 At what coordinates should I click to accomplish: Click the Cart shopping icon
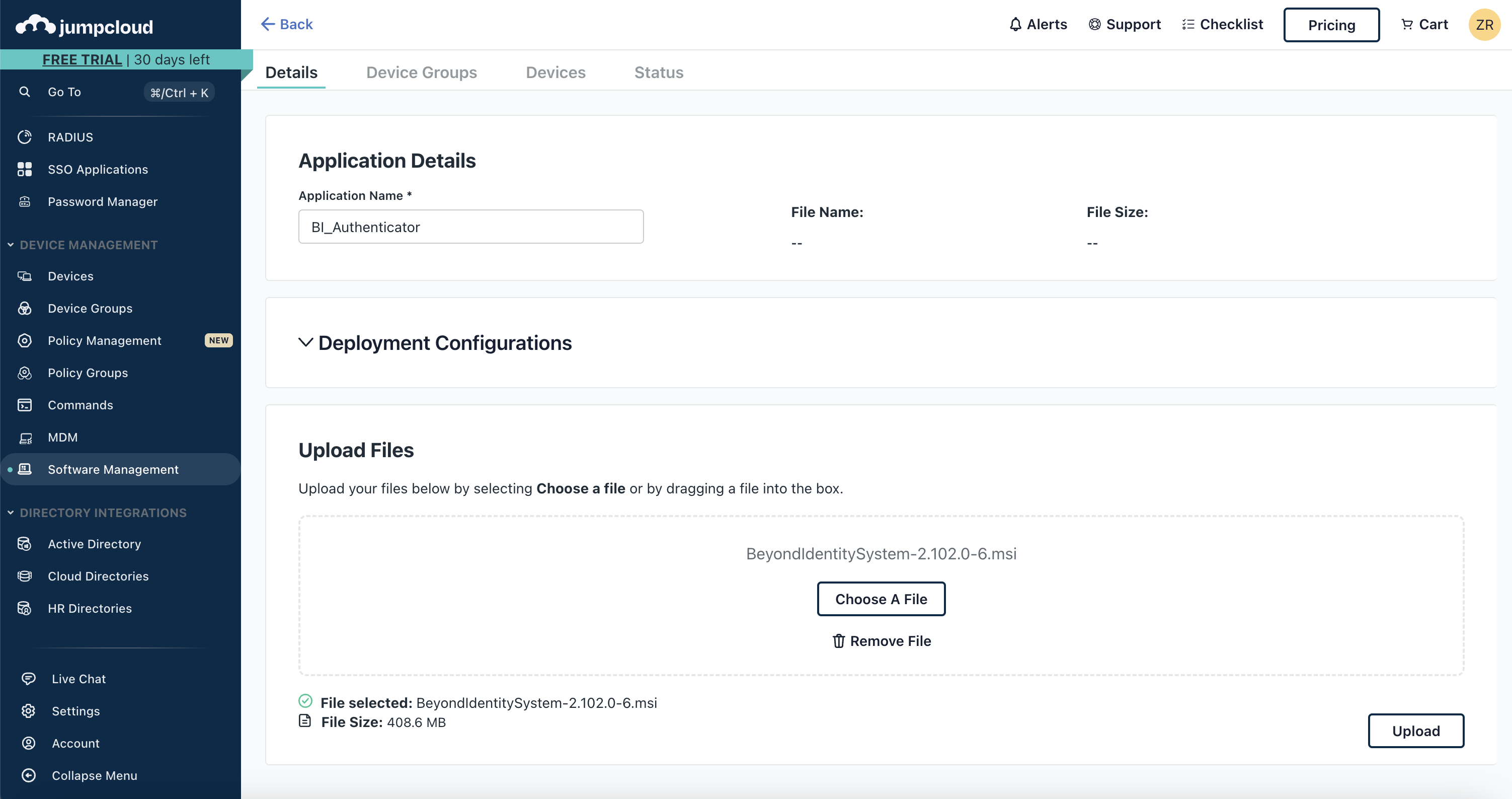coord(1407,24)
